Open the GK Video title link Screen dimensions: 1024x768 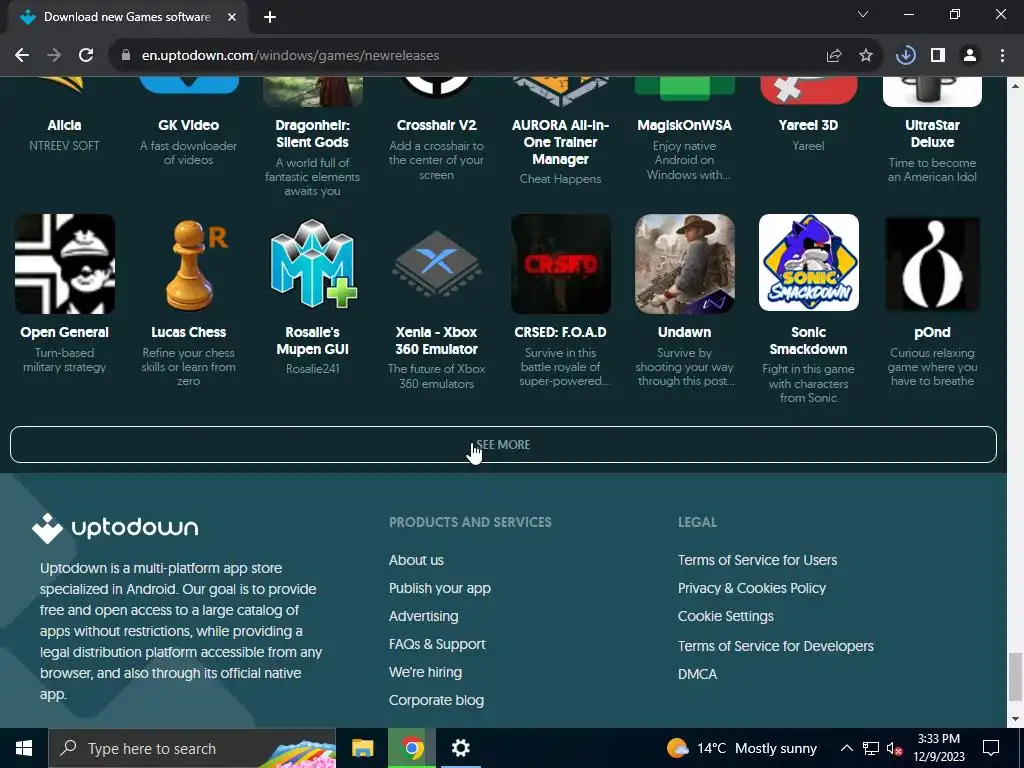(x=189, y=125)
